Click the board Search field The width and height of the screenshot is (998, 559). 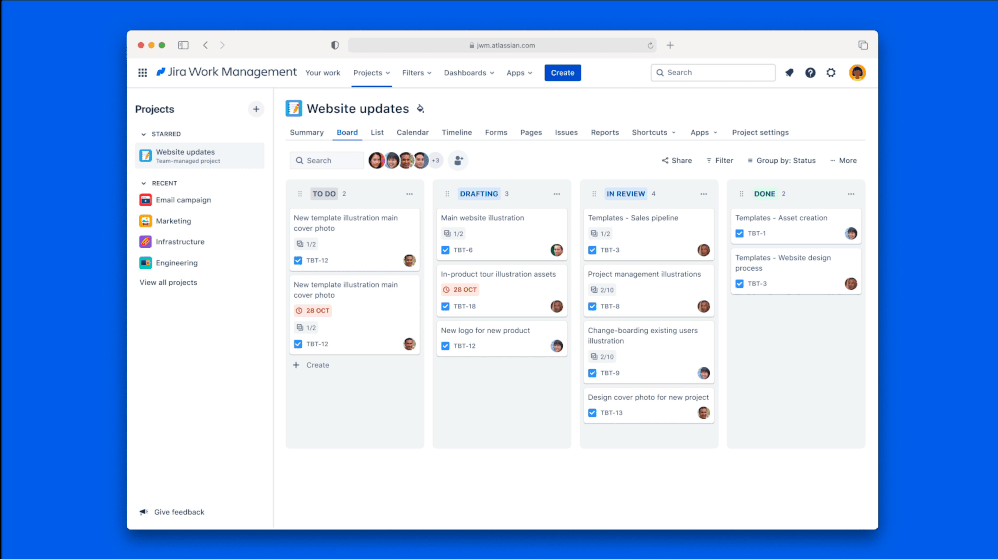(327, 160)
